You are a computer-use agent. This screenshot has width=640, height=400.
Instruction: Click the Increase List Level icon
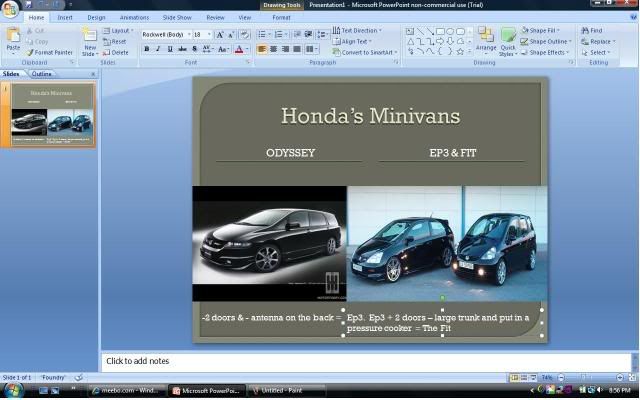tap(308, 34)
